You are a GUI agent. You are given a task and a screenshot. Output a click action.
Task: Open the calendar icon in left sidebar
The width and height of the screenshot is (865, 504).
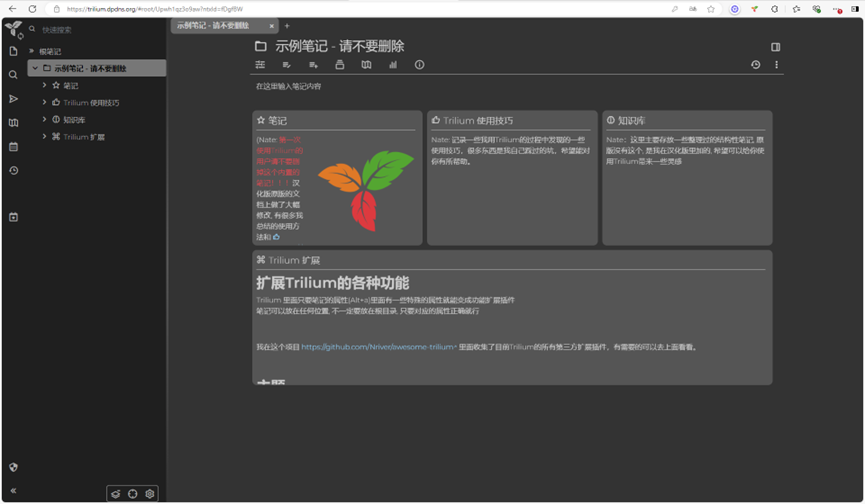[x=13, y=147]
